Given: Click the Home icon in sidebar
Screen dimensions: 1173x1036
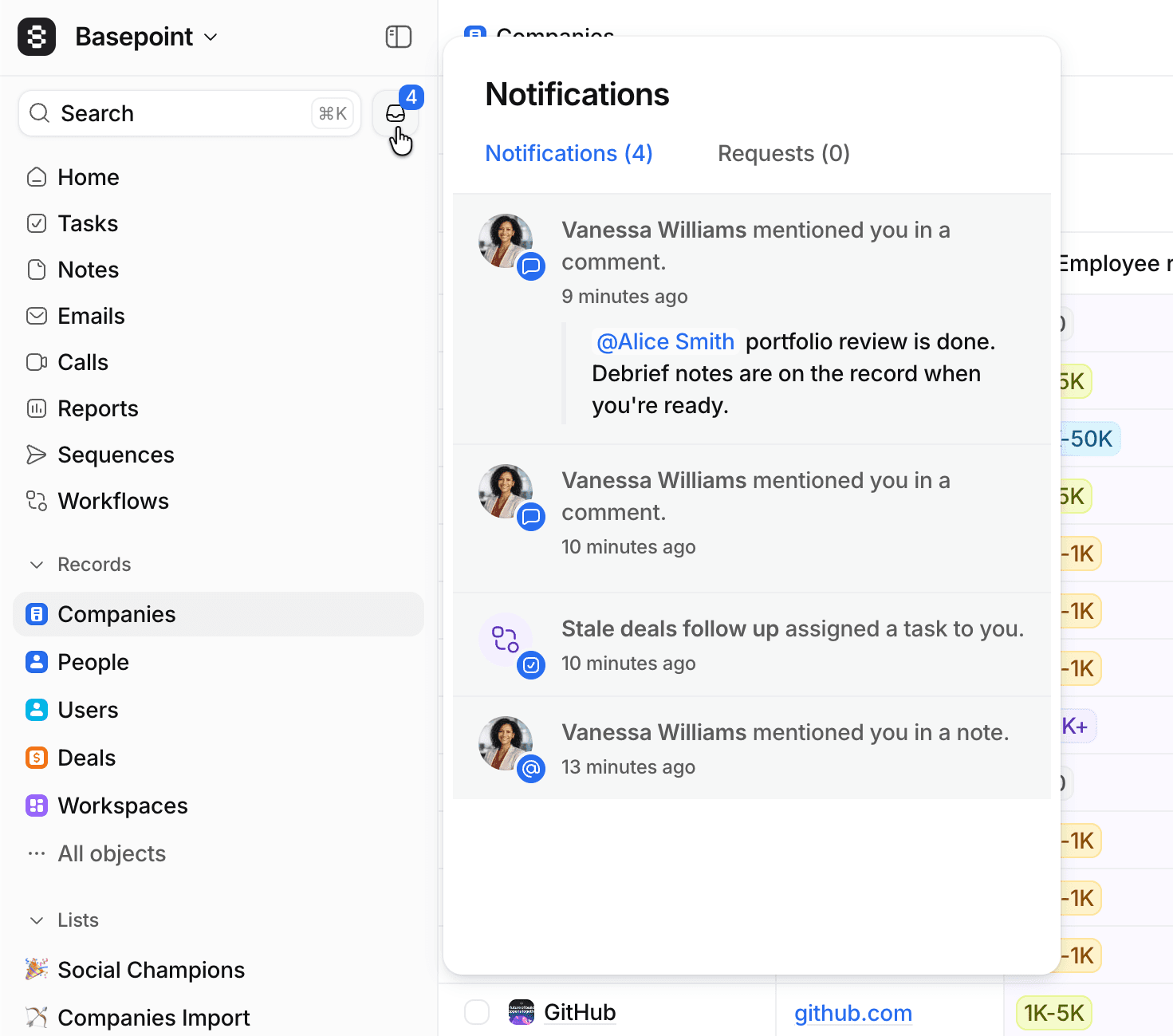Looking at the screenshot, I should pyautogui.click(x=37, y=177).
